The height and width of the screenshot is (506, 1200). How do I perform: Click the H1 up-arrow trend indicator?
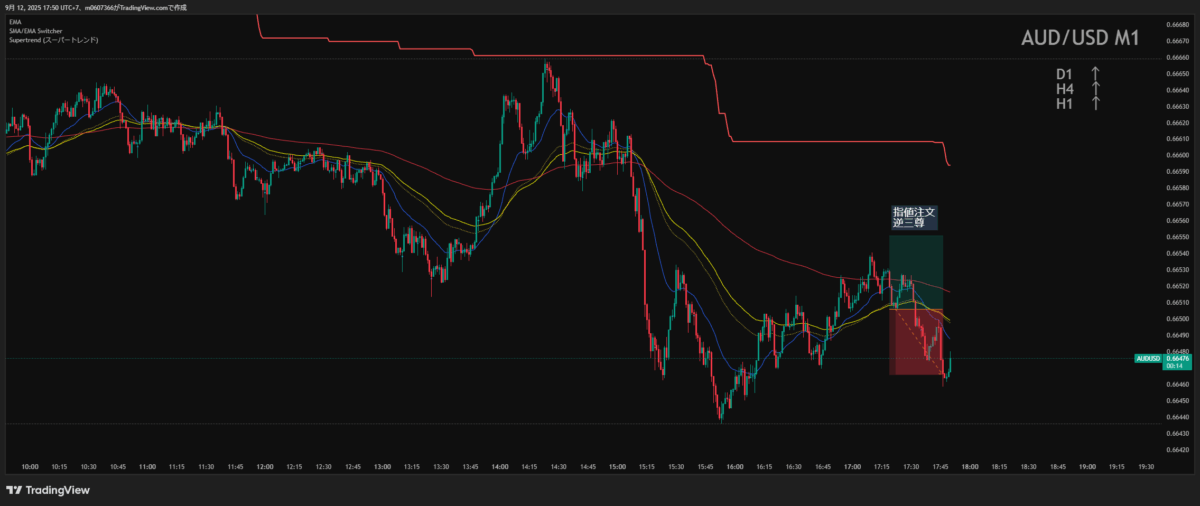point(1095,103)
